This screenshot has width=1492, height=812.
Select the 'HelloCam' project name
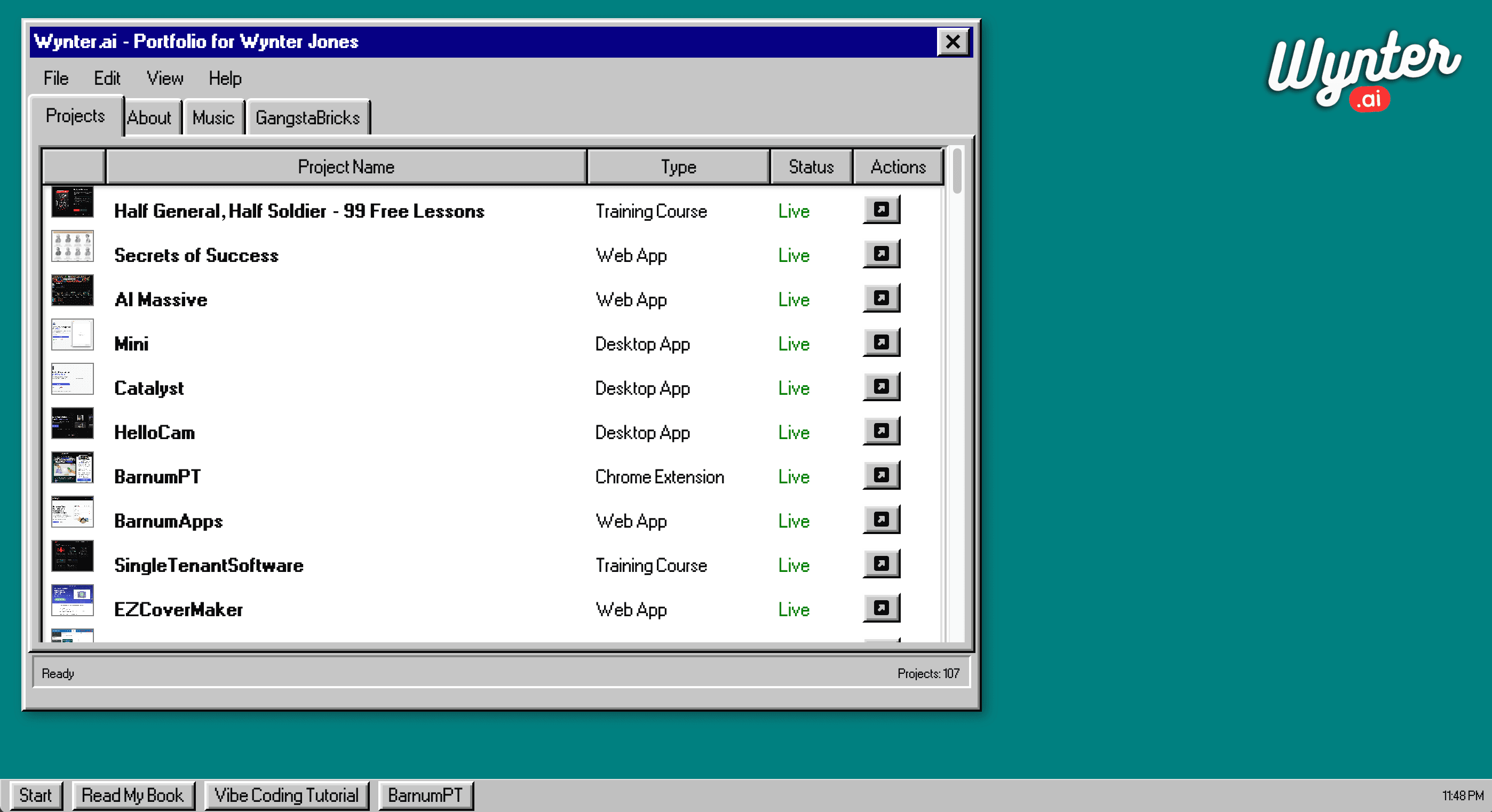tap(155, 433)
